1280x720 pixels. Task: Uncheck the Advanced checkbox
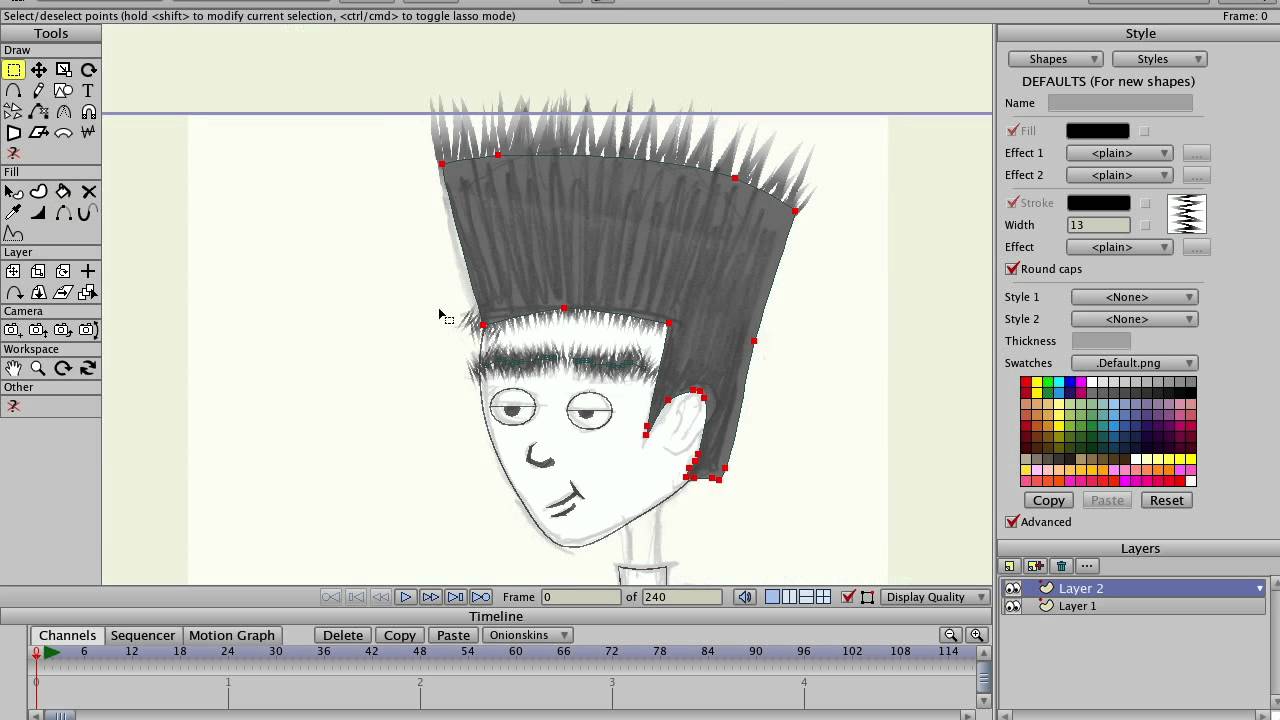[x=1013, y=522]
